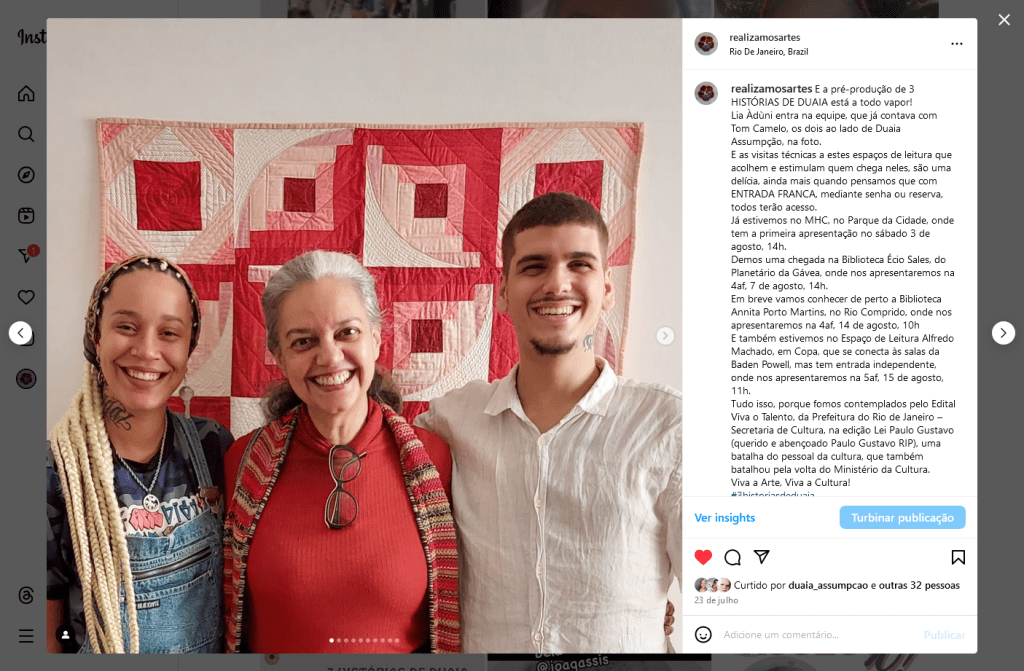1024x671 pixels.
Task: Click the comment bubble icon
Action: [x=733, y=557]
